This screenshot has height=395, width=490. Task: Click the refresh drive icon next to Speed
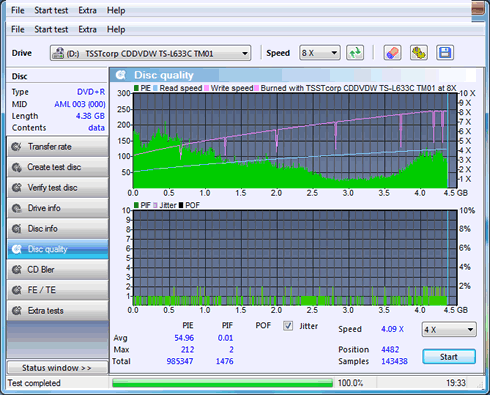(x=355, y=53)
